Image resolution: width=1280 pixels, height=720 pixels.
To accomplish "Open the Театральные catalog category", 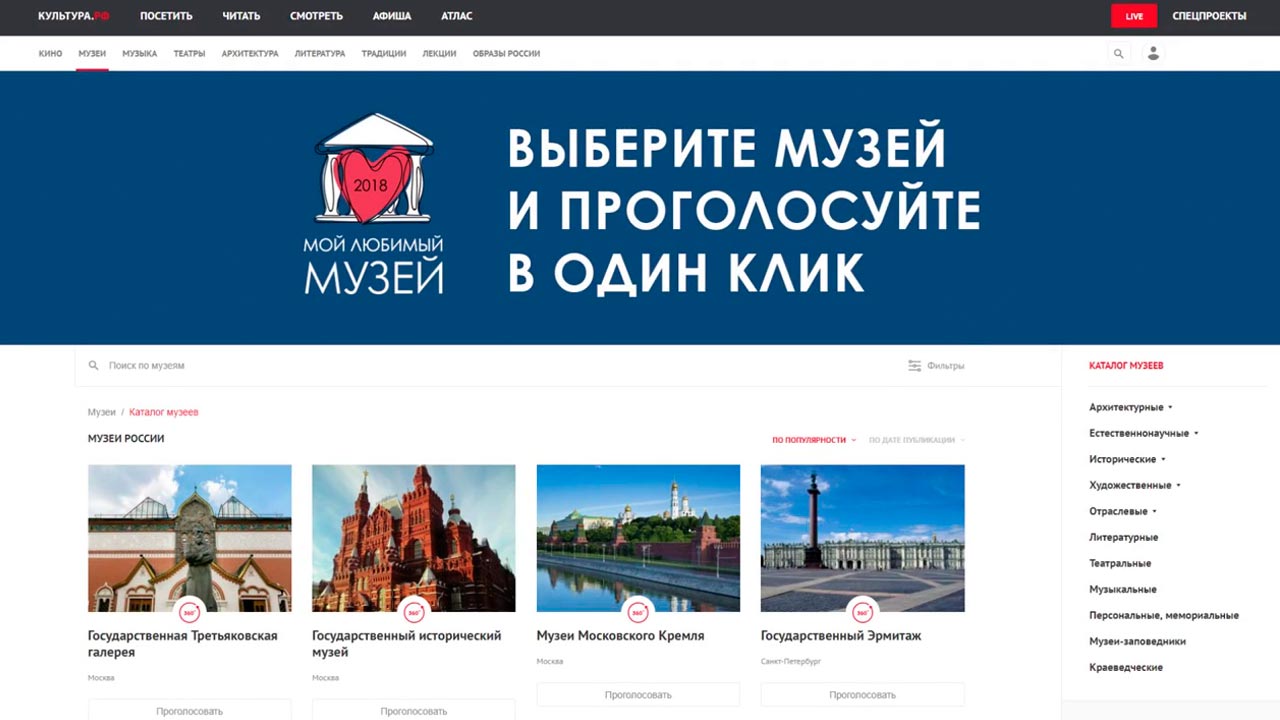I will pos(1120,563).
